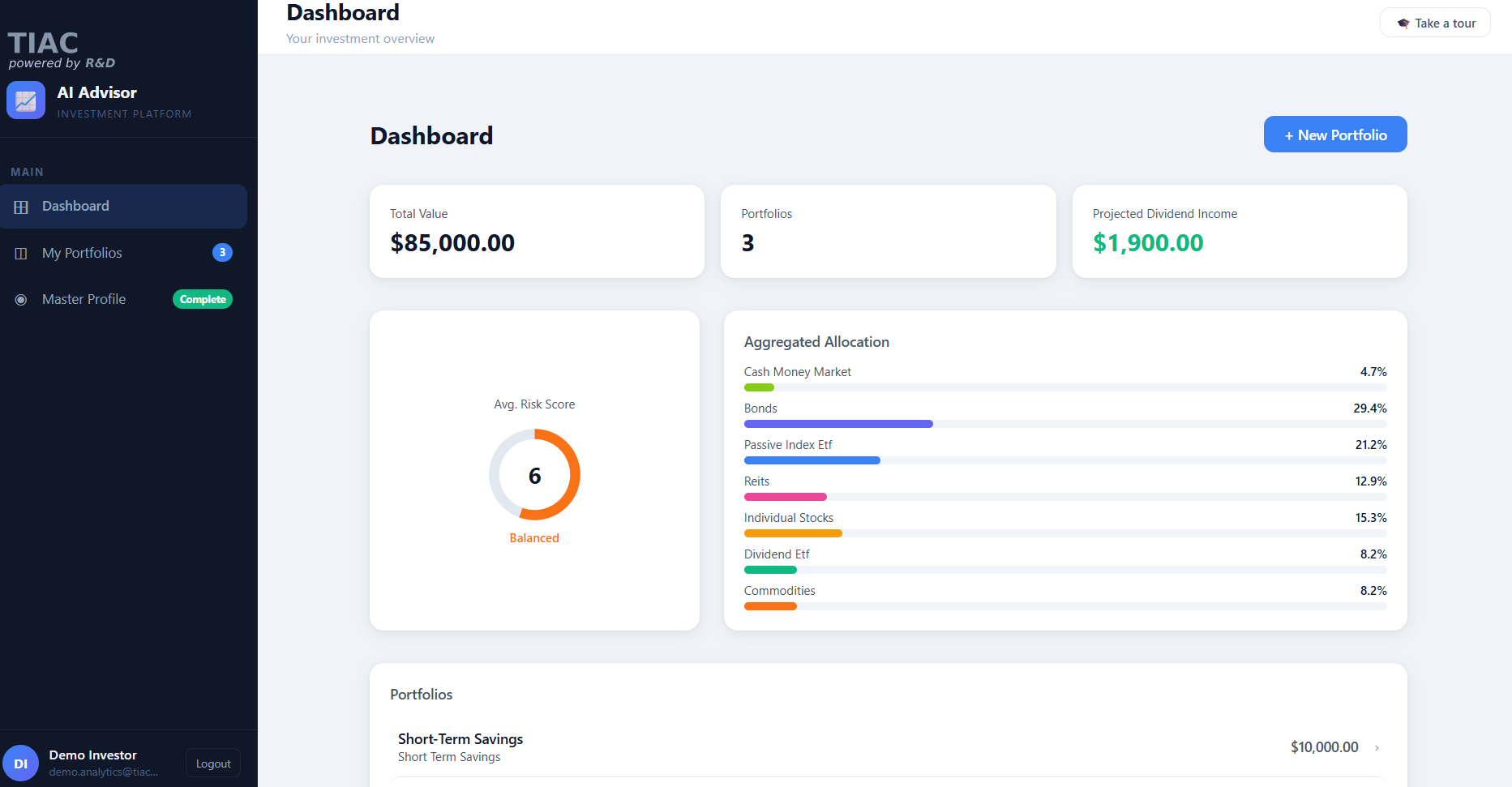The width and height of the screenshot is (1512, 787).
Task: Click the Individual Stocks allocation bar
Action: pyautogui.click(x=793, y=533)
